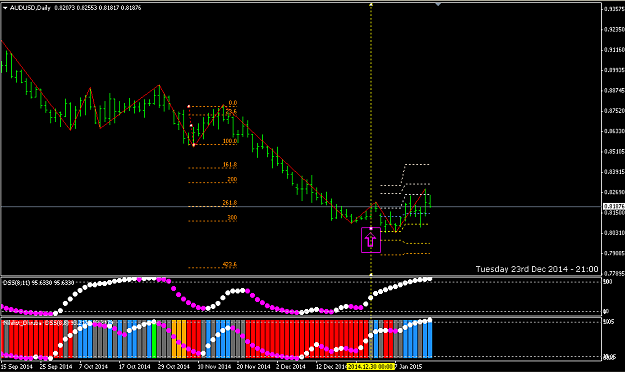Click the triangle before the AUDUSD,Daily title
Viewport: 625px width, 373px height.
(5, 8)
